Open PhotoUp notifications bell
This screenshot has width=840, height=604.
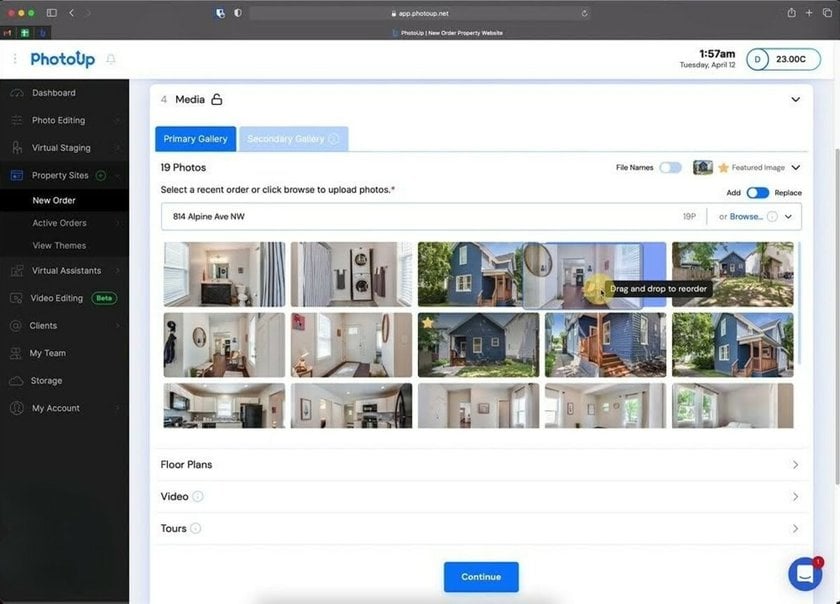(x=111, y=59)
